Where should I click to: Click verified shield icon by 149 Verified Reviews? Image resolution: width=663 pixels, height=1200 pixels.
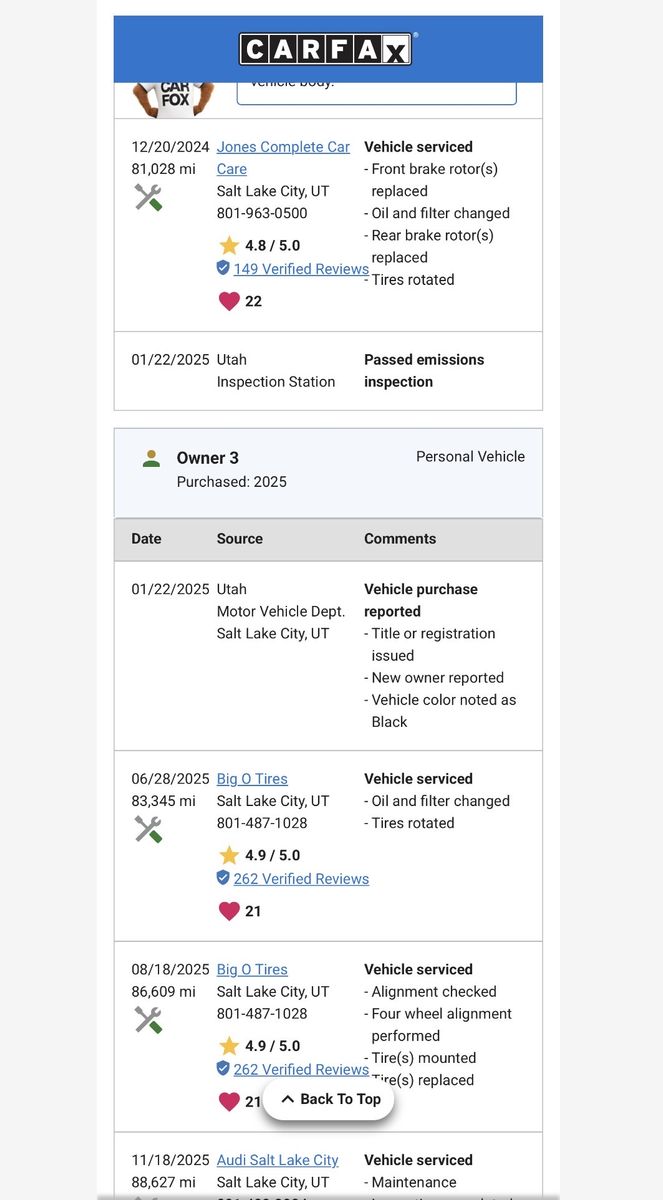(223, 268)
